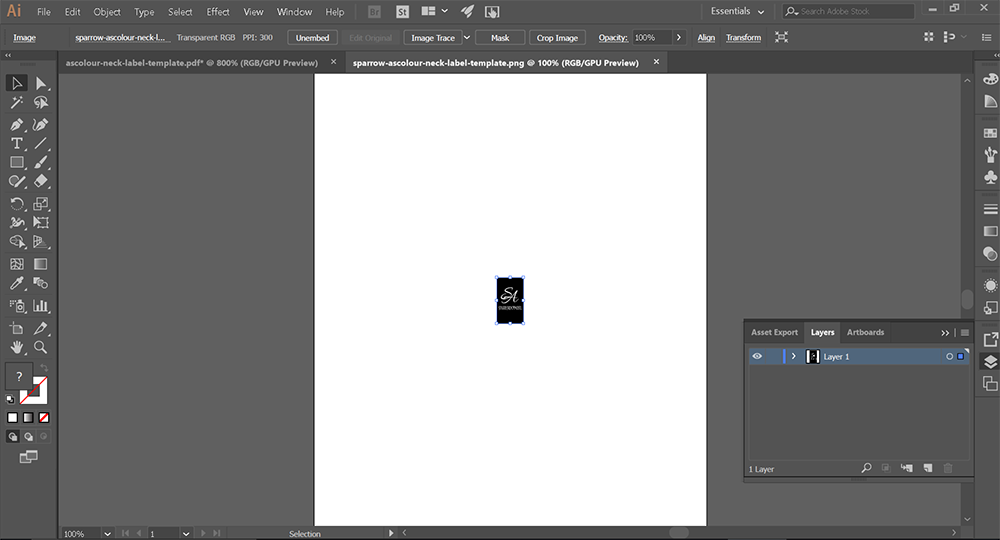
Task: Select the Line Segment tool
Action: click(41, 143)
